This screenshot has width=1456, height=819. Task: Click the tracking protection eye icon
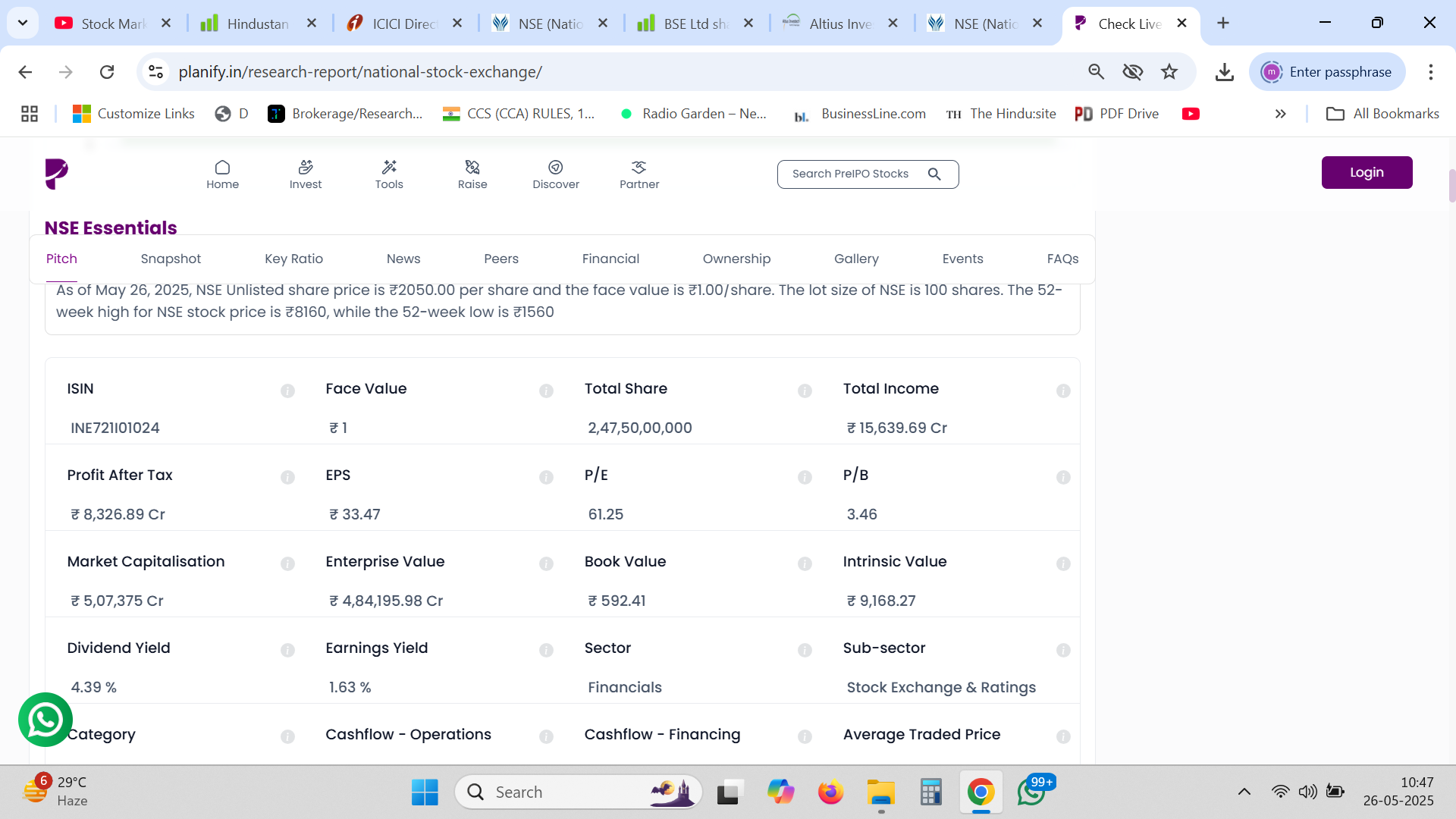(1133, 71)
